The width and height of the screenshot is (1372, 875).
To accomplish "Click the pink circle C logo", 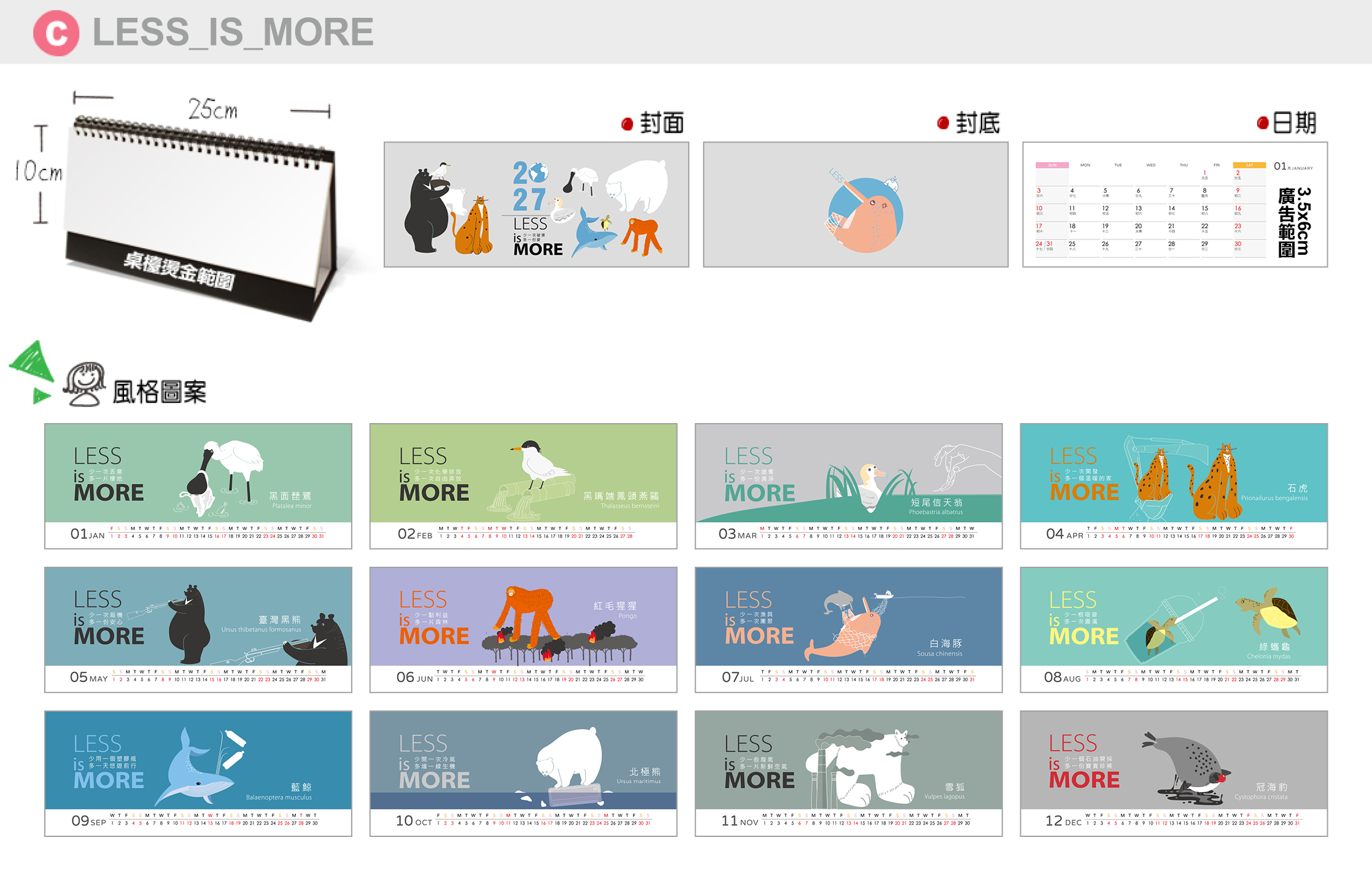I will pyautogui.click(x=56, y=33).
